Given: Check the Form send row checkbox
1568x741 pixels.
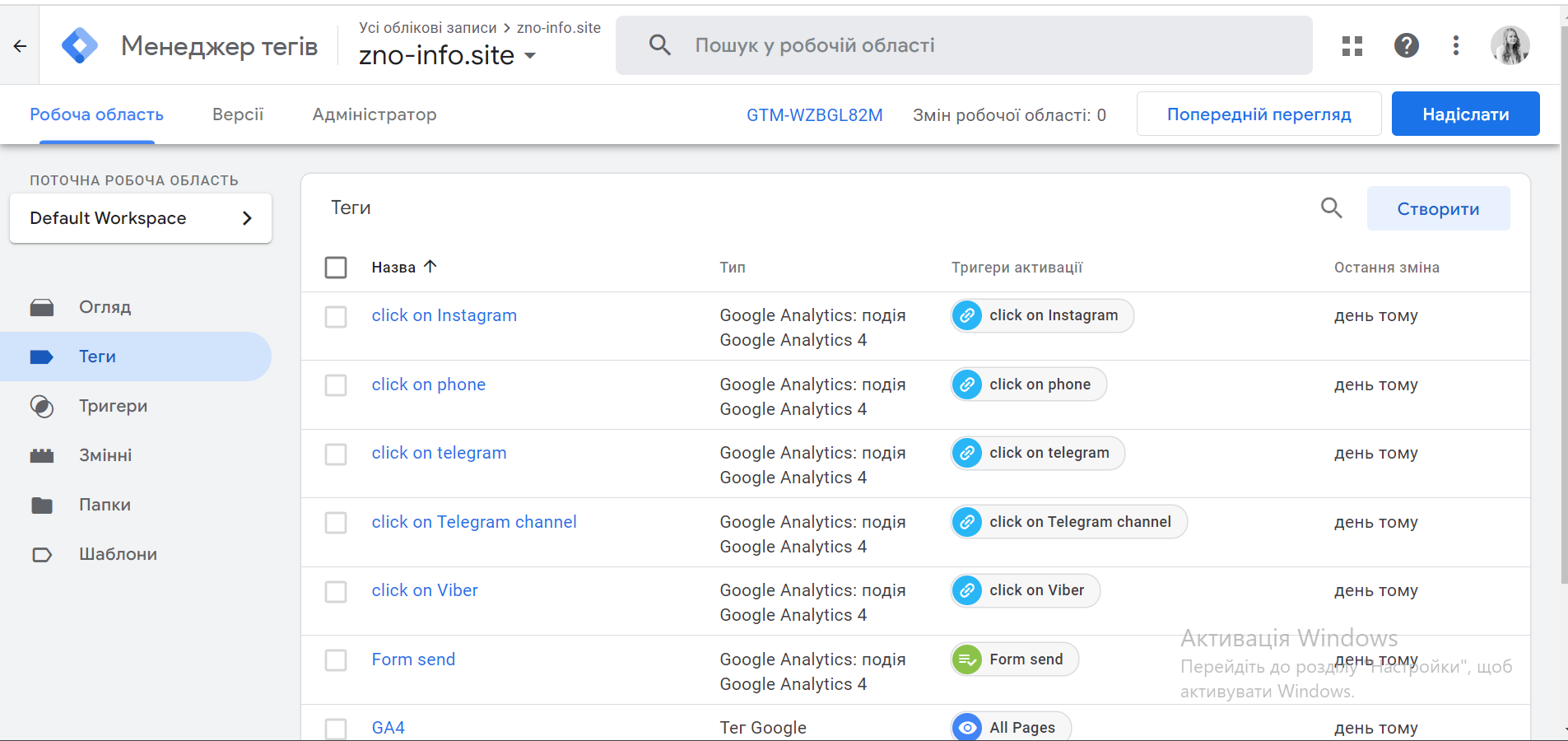Looking at the screenshot, I should point(336,660).
